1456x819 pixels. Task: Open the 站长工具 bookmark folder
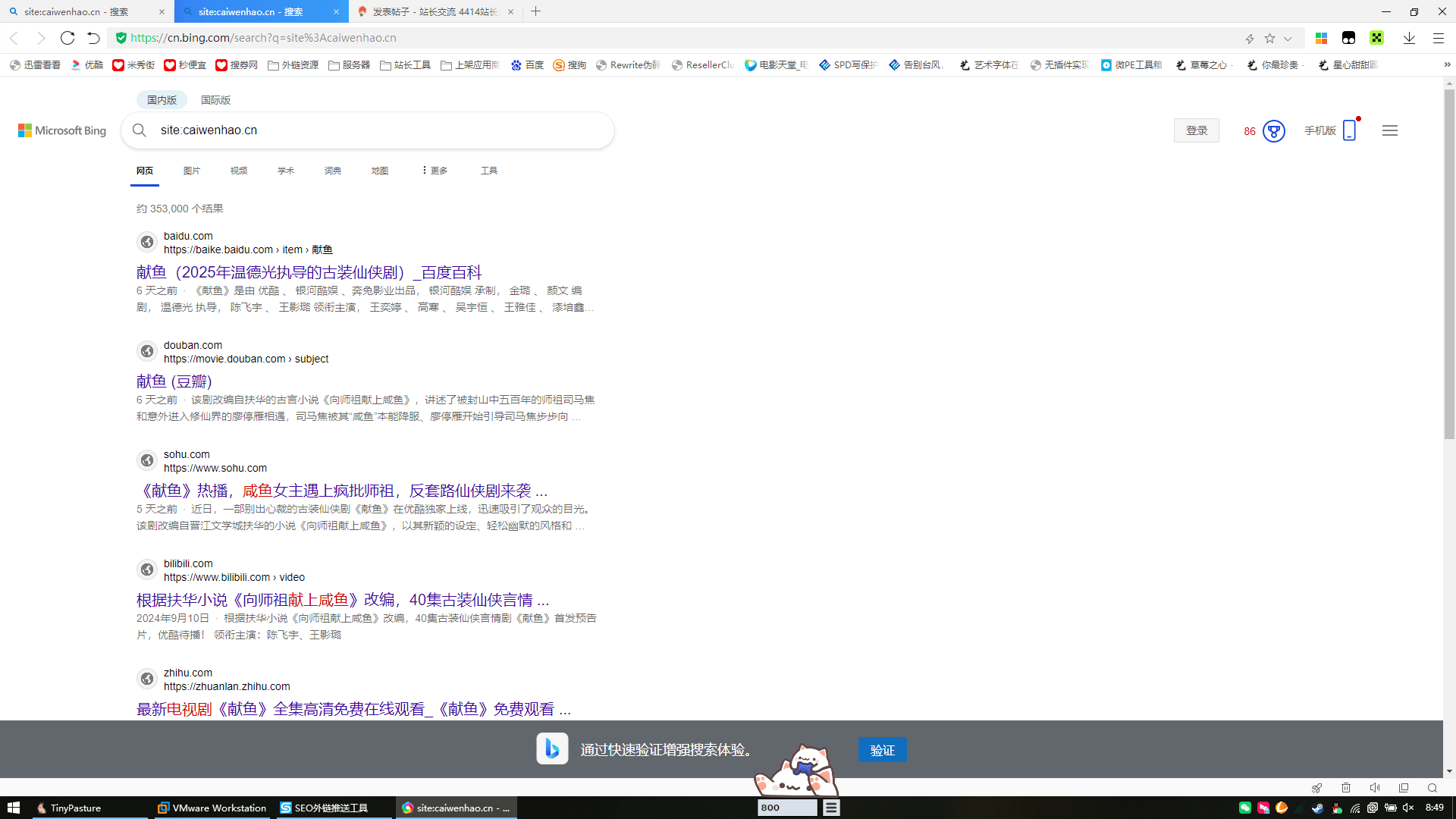(x=405, y=65)
